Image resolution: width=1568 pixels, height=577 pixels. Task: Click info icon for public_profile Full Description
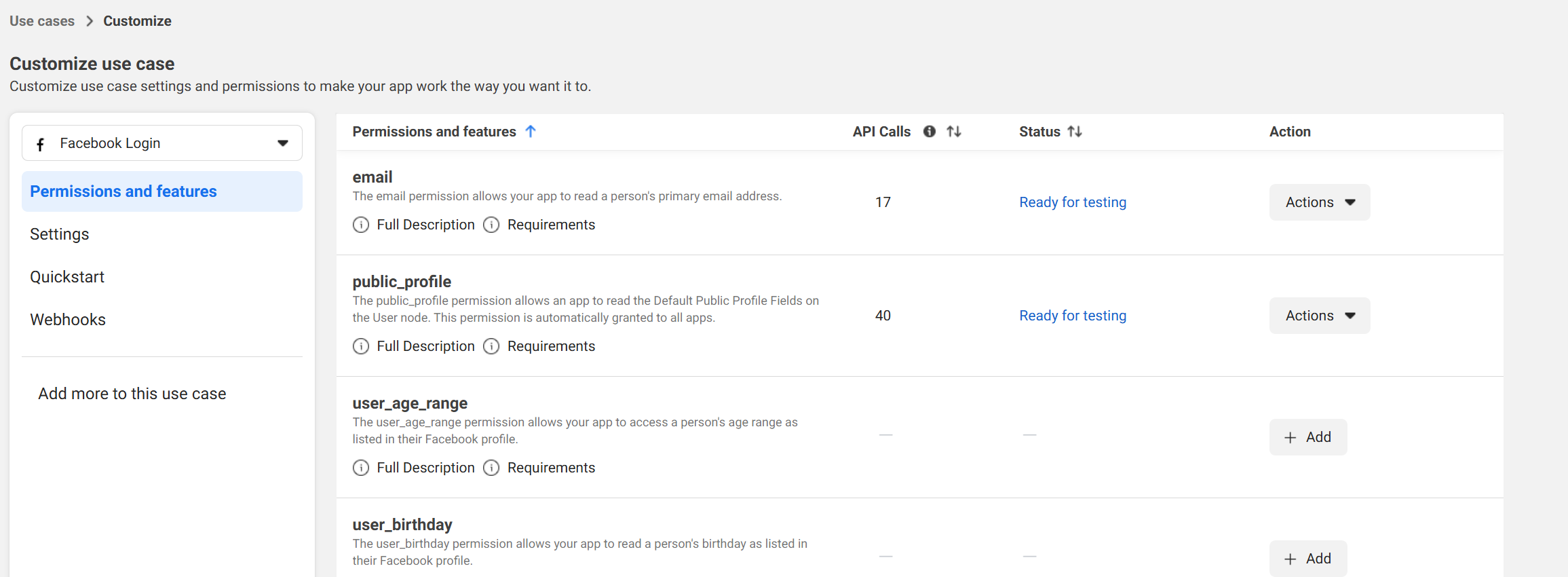click(361, 346)
